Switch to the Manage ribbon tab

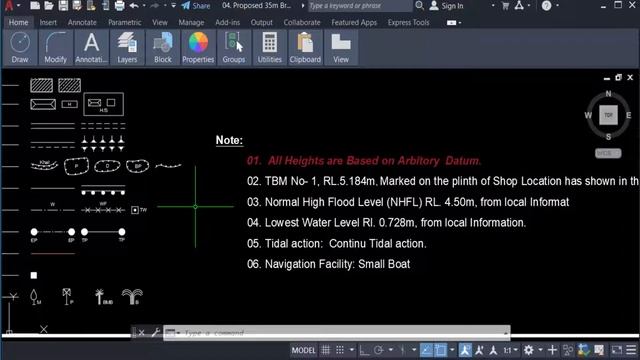(191, 22)
